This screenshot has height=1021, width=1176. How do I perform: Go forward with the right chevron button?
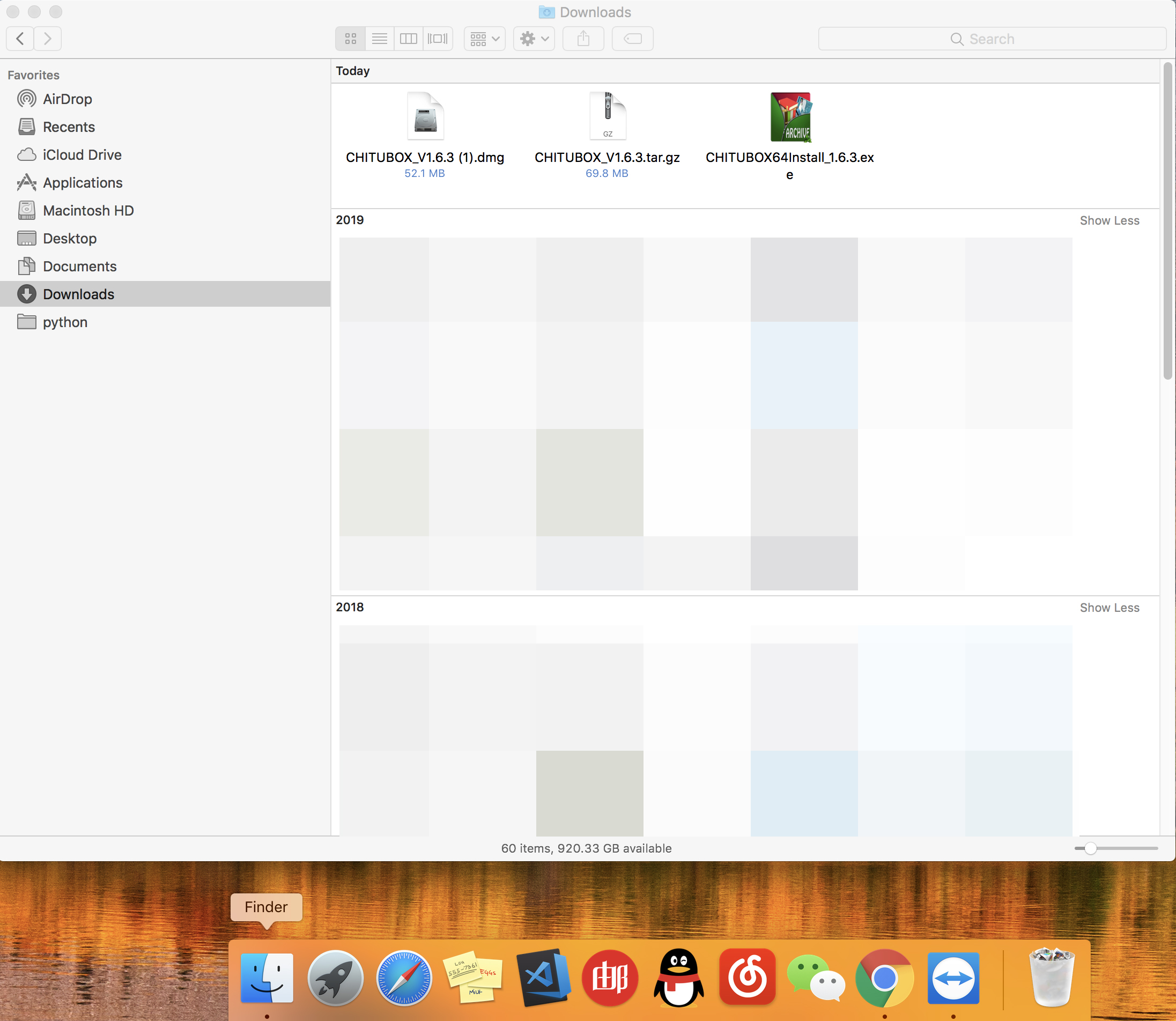pyautogui.click(x=47, y=39)
